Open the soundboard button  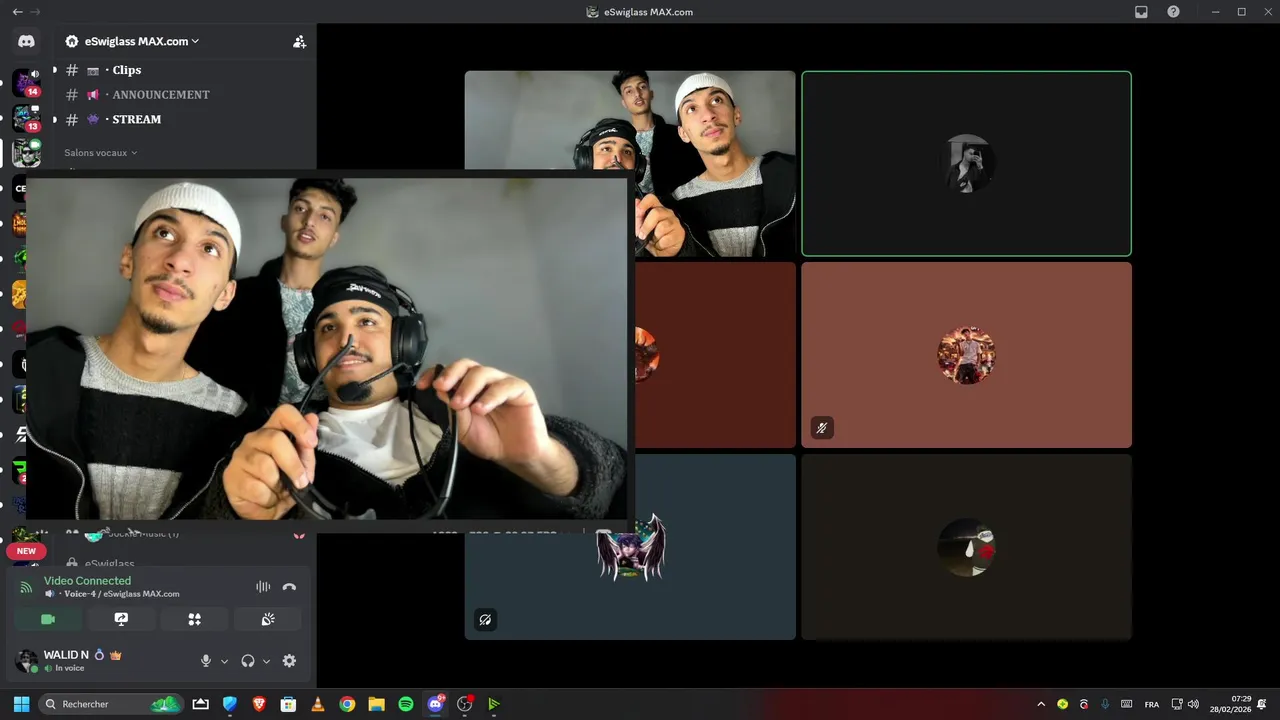coord(268,619)
